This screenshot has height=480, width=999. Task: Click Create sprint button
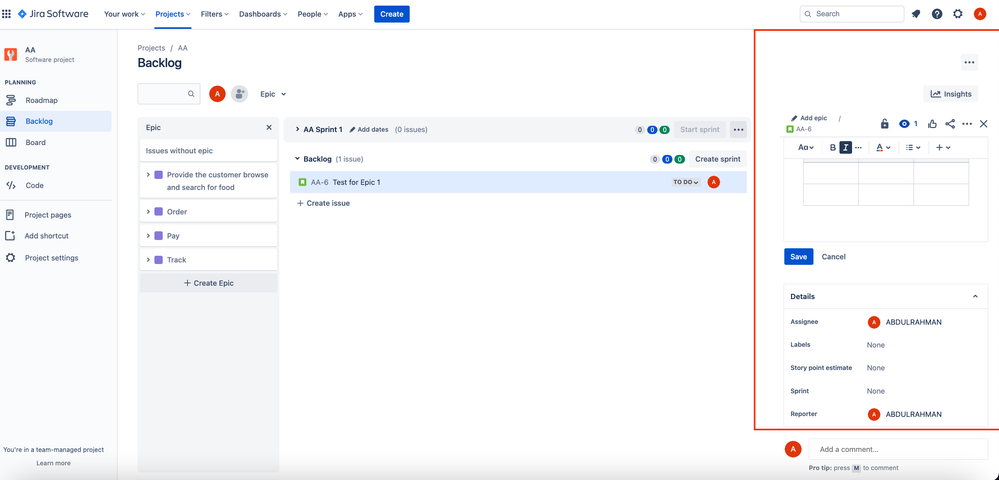(x=717, y=159)
